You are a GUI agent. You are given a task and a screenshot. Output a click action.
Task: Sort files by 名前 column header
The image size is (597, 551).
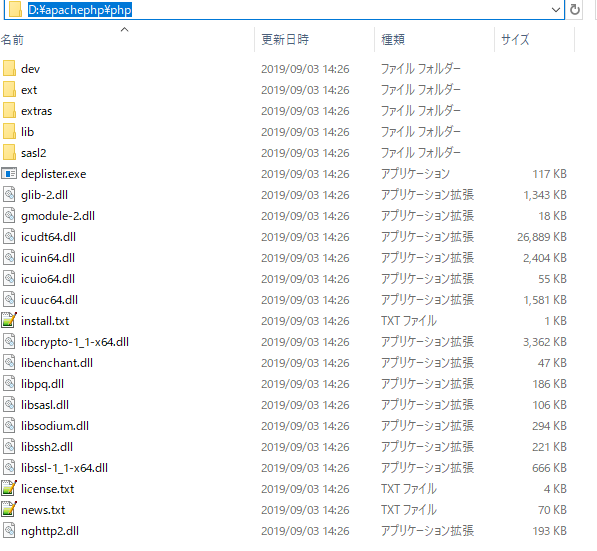click(x=13, y=40)
